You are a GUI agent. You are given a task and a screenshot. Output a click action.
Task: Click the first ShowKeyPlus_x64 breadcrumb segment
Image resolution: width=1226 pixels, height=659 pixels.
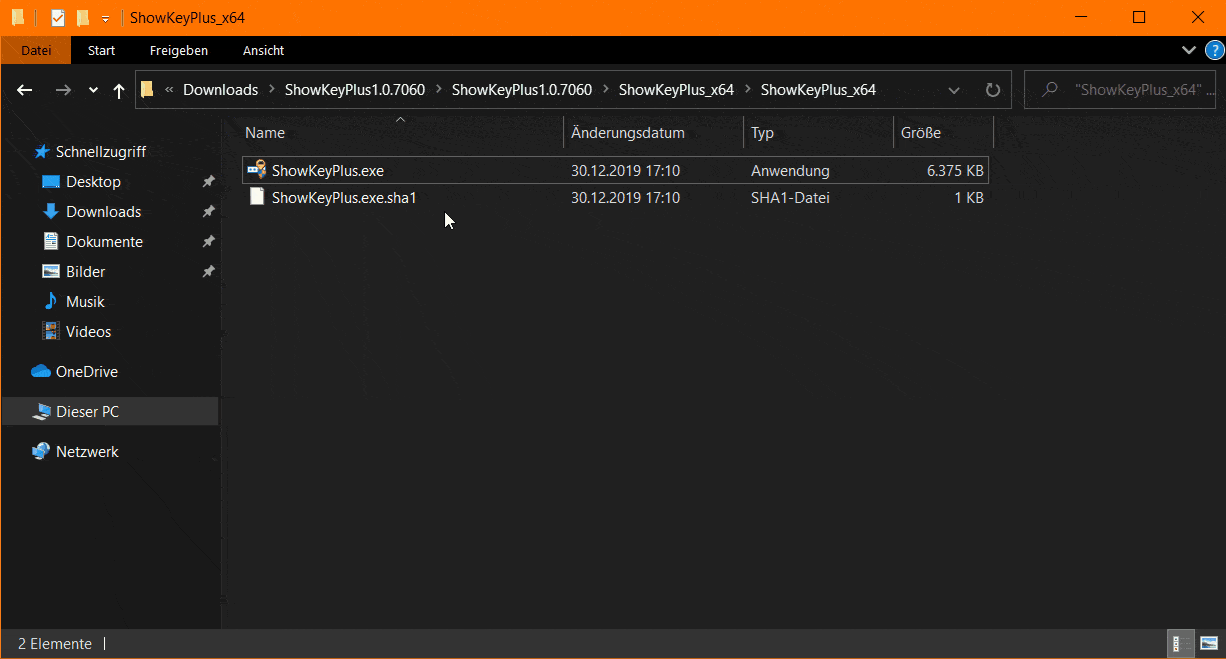(676, 90)
